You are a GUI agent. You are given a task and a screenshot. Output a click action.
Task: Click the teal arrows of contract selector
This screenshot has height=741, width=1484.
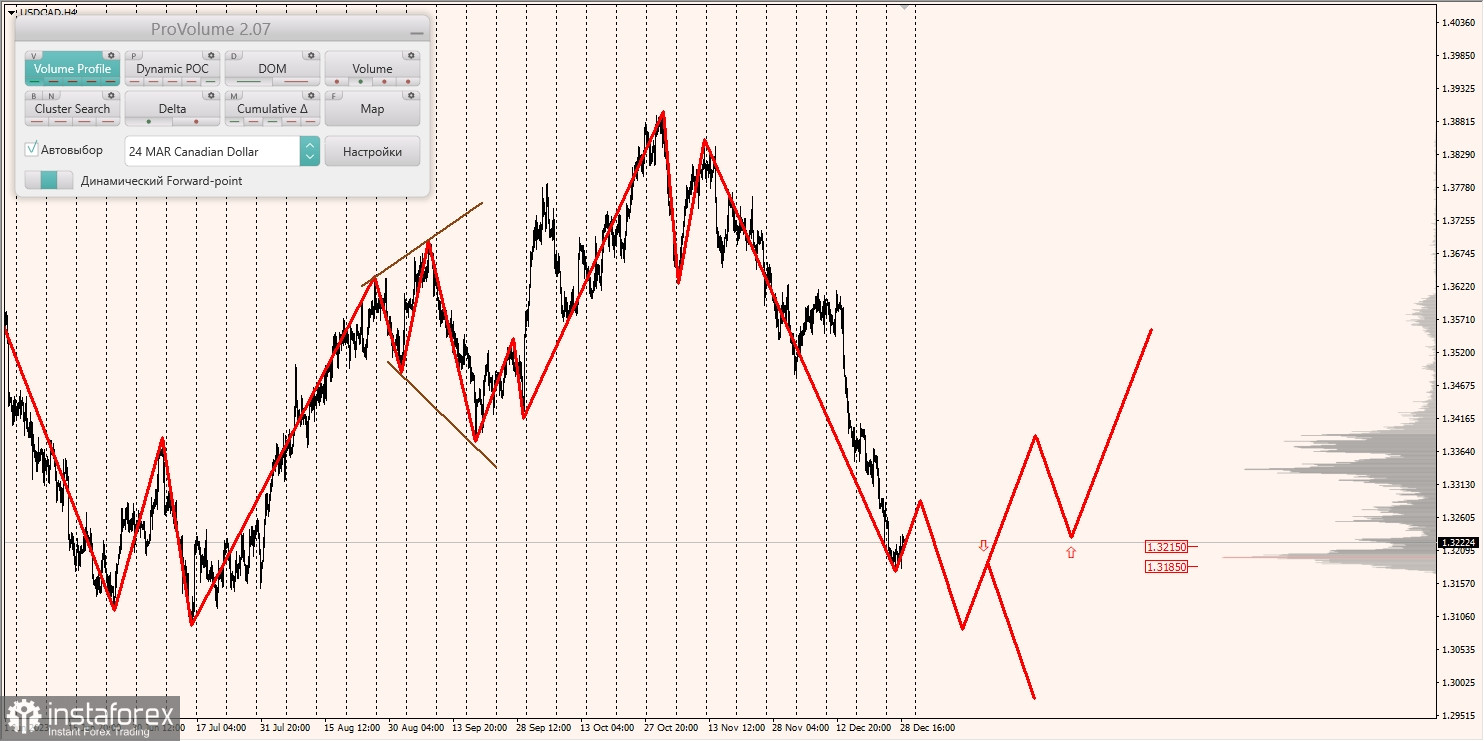(x=310, y=151)
